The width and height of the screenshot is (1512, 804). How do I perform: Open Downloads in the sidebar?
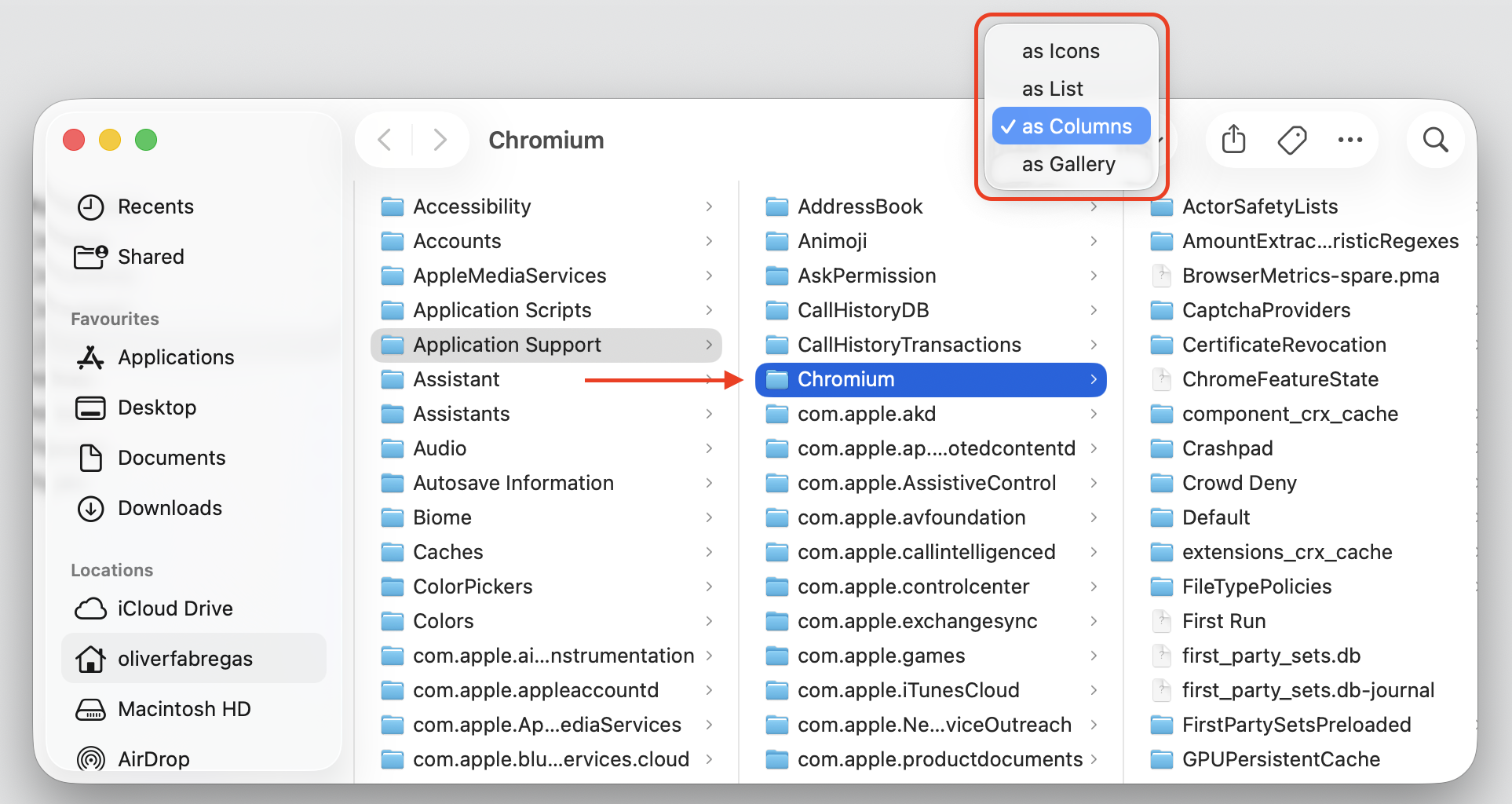194,508
